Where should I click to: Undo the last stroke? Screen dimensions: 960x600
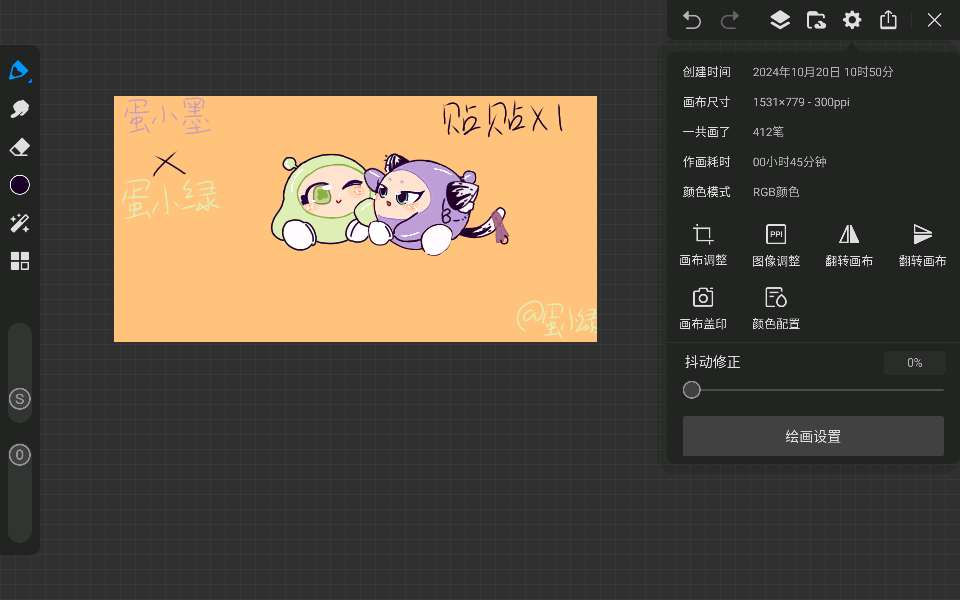[x=692, y=20]
